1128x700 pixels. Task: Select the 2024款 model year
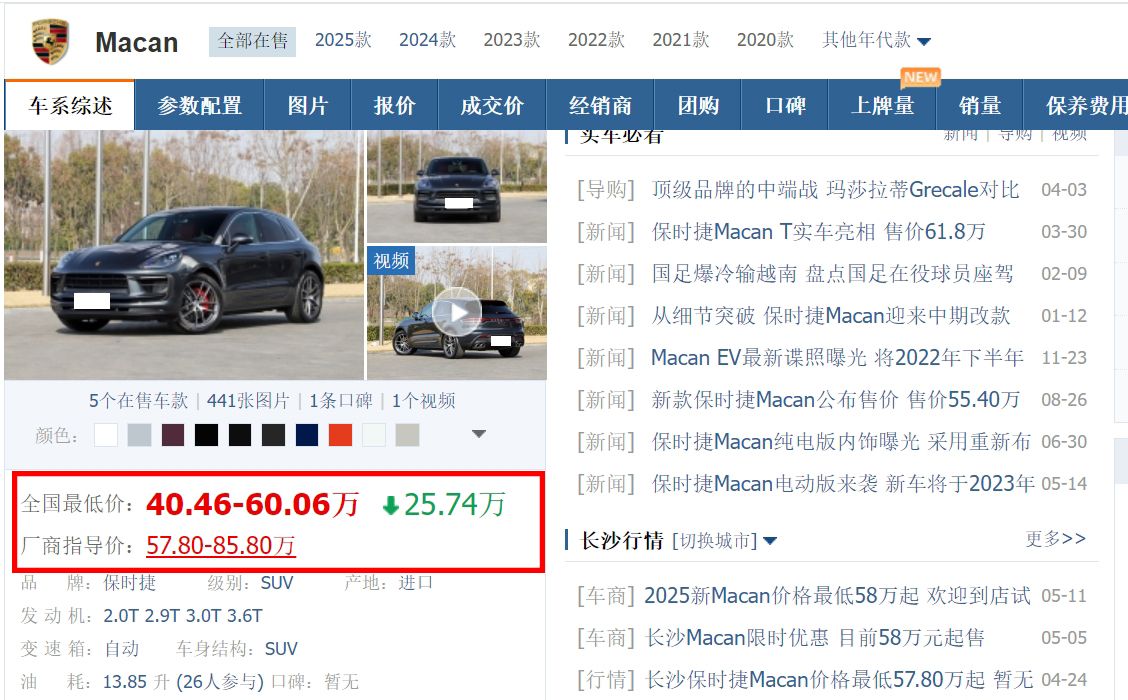click(427, 40)
